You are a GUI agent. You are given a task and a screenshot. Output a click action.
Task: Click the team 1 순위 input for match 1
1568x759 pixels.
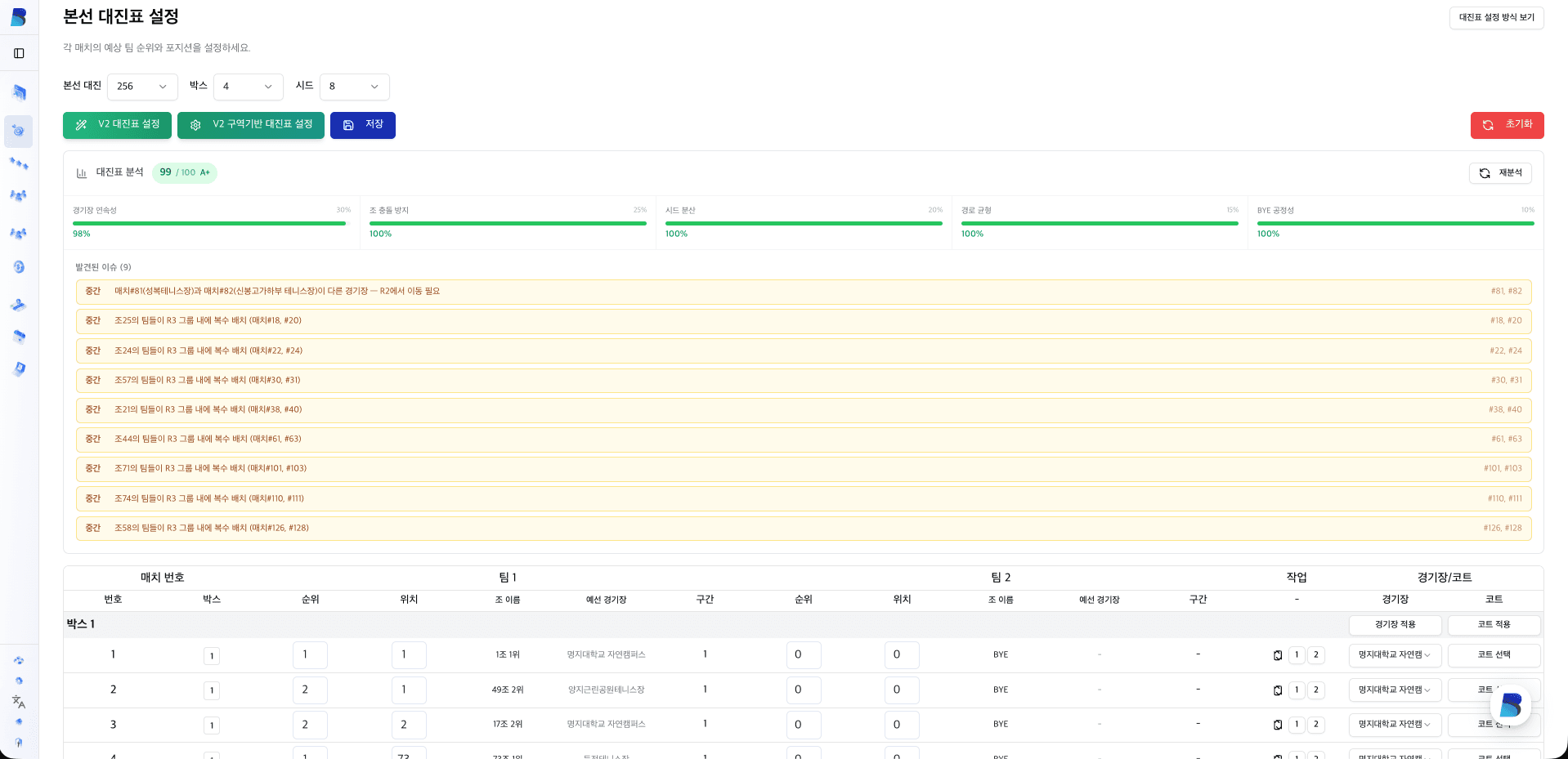pos(310,655)
